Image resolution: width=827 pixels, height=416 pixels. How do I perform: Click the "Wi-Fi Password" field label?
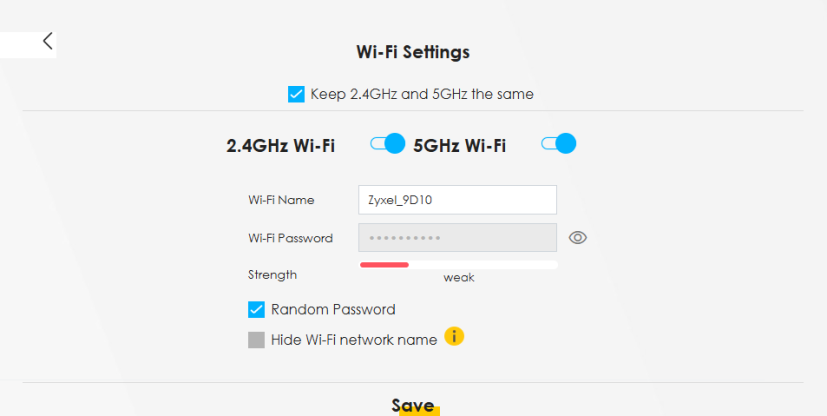[x=290, y=238]
